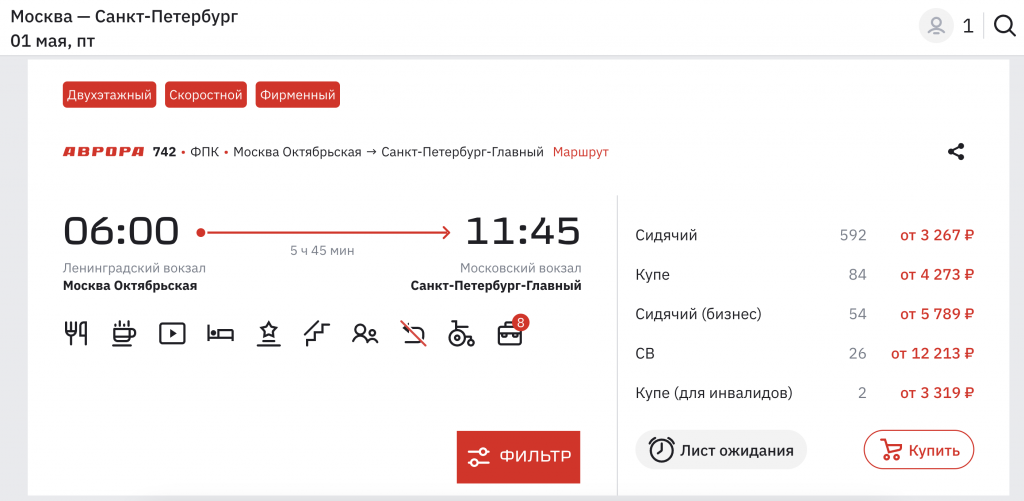Click the wheelchair accessibility icon
This screenshot has height=501, width=1024.
(x=460, y=333)
